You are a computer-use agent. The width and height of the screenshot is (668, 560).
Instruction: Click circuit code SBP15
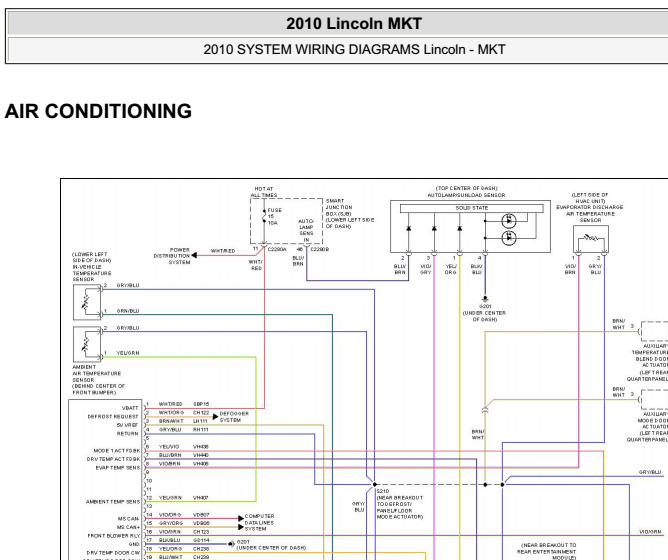(x=201, y=404)
